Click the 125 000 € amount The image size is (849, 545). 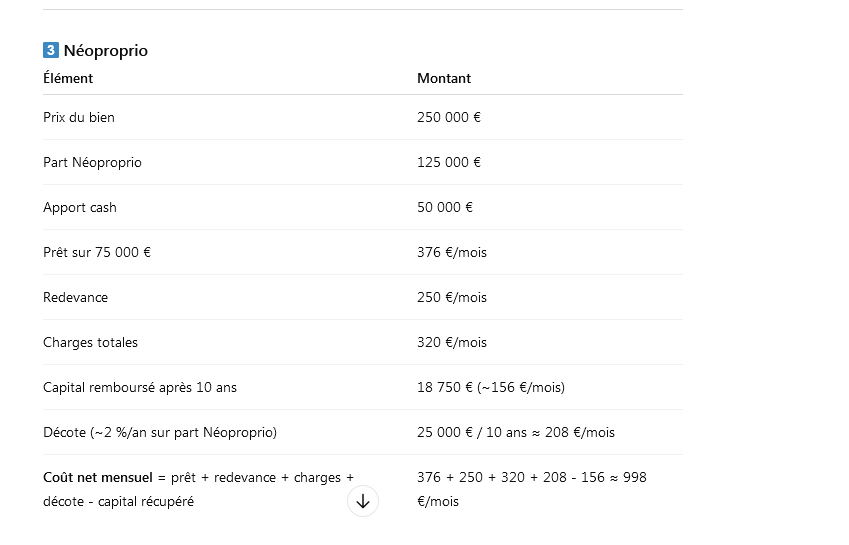tap(449, 162)
